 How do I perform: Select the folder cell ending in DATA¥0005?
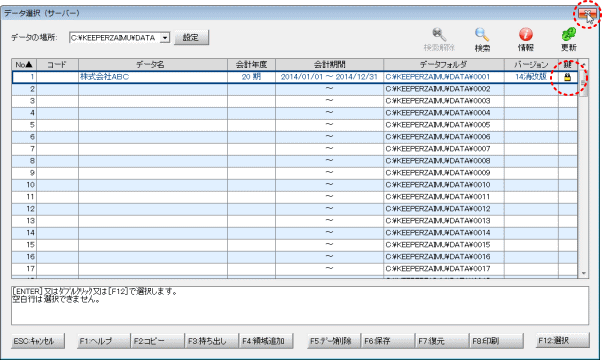[x=444, y=125]
